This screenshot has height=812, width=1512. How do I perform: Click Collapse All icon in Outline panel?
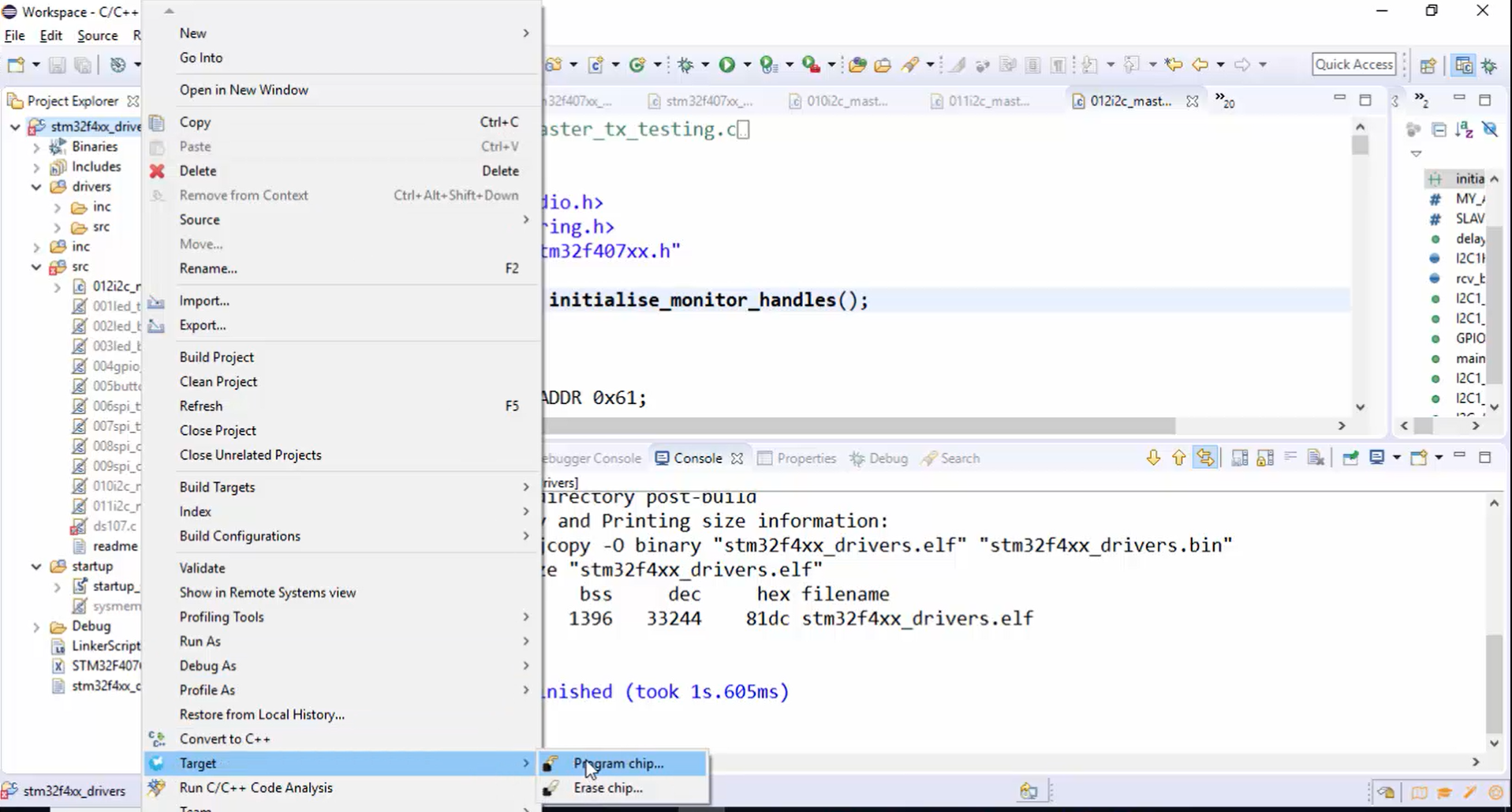click(1439, 129)
